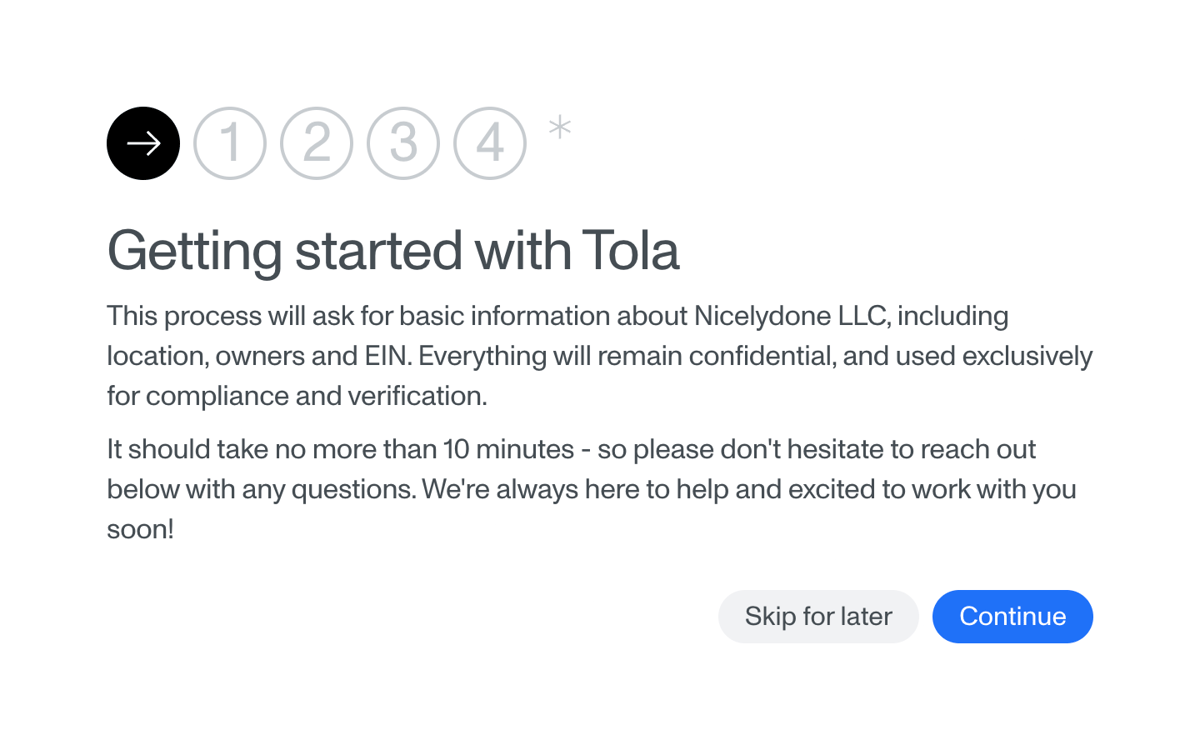The image size is (1200, 750).
Task: Select the arrow icon starting the step sequence
Action: click(143, 143)
